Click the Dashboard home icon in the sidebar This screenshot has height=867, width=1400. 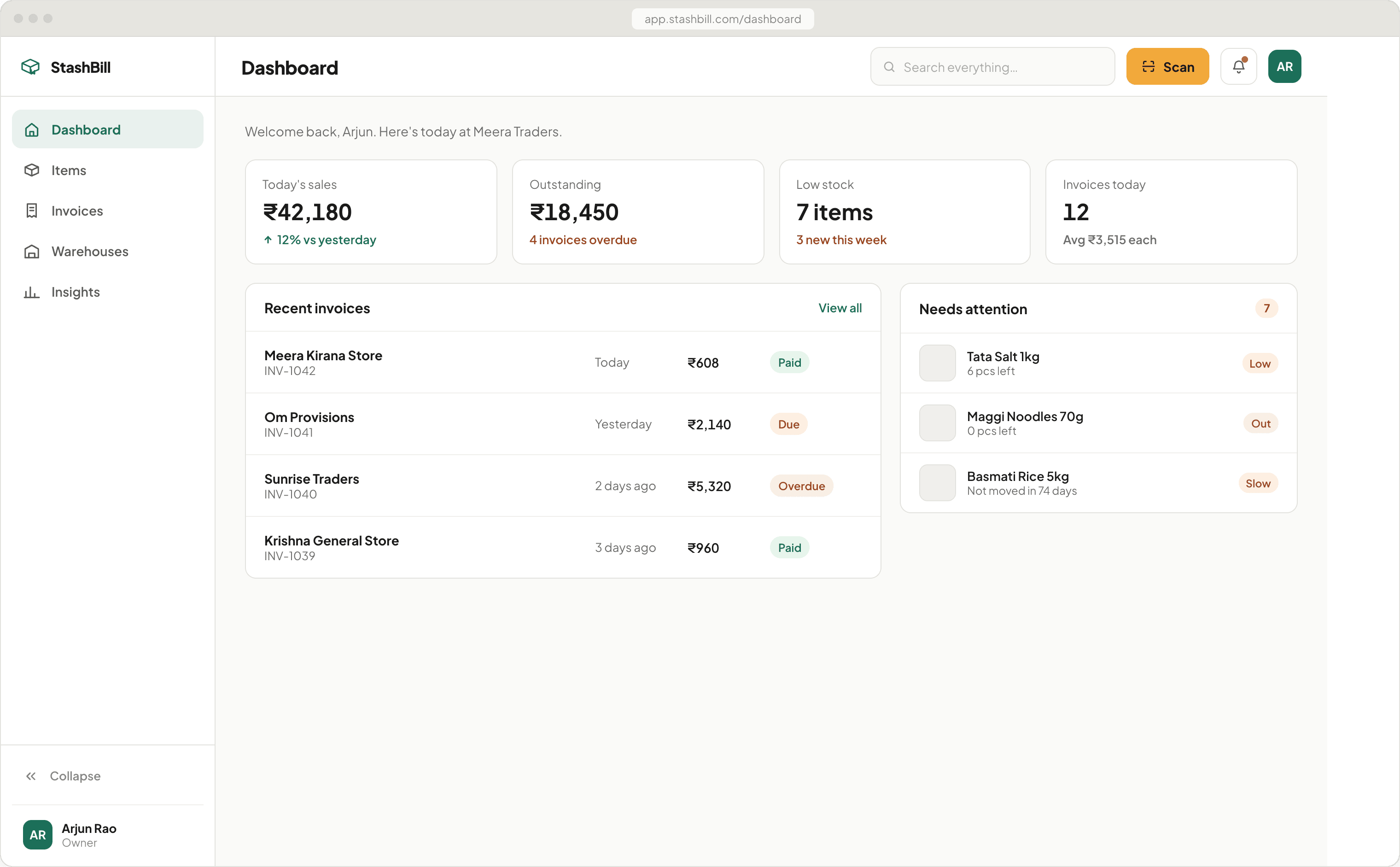click(x=31, y=129)
